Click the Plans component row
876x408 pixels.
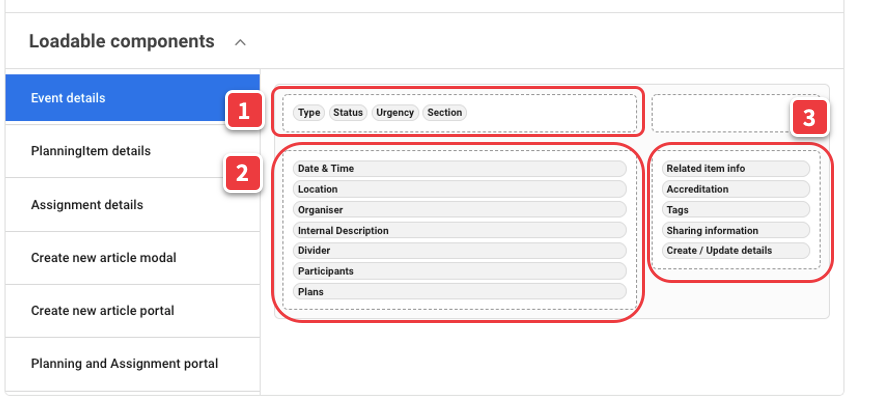pyautogui.click(x=460, y=292)
